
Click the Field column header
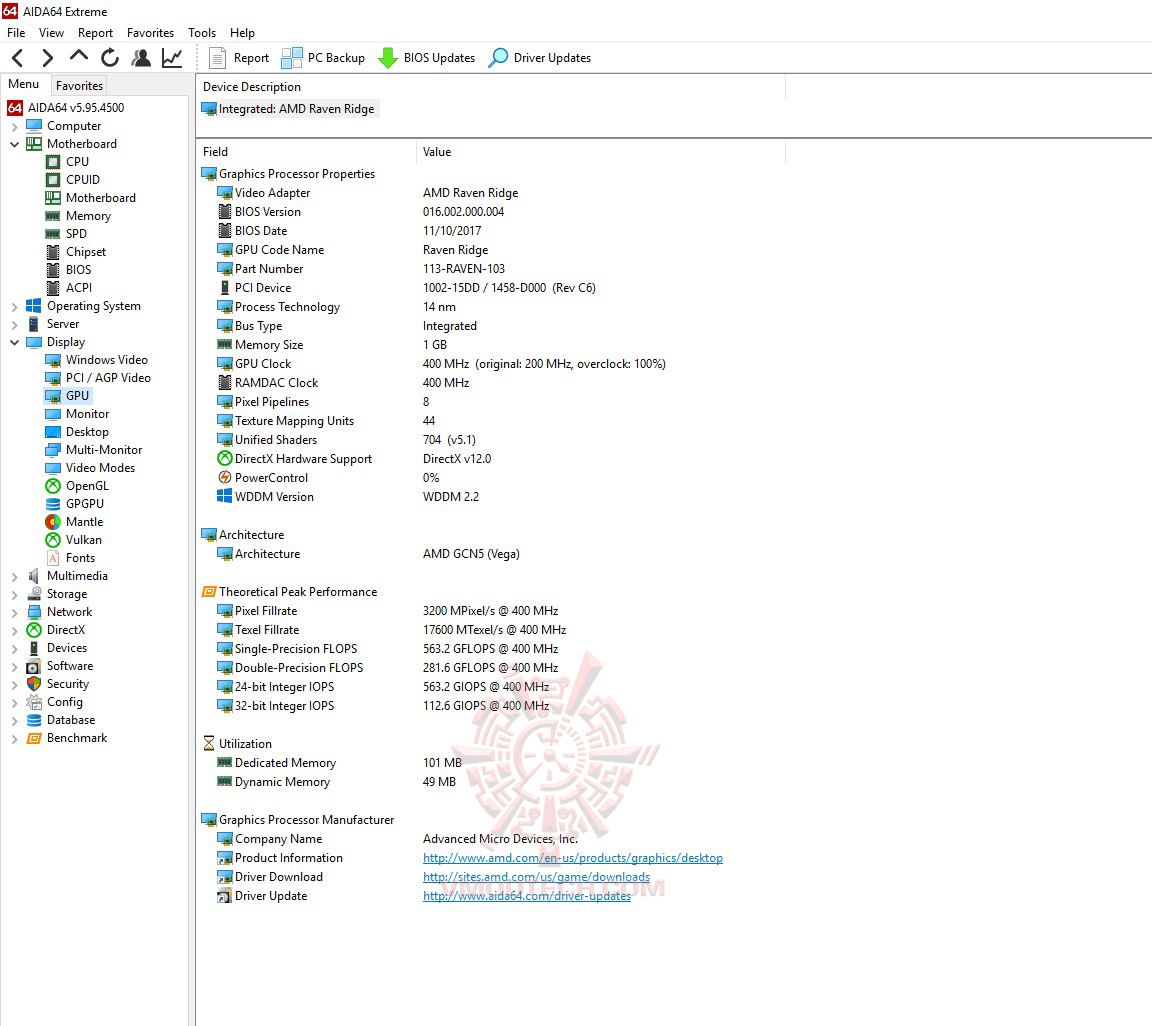point(306,152)
